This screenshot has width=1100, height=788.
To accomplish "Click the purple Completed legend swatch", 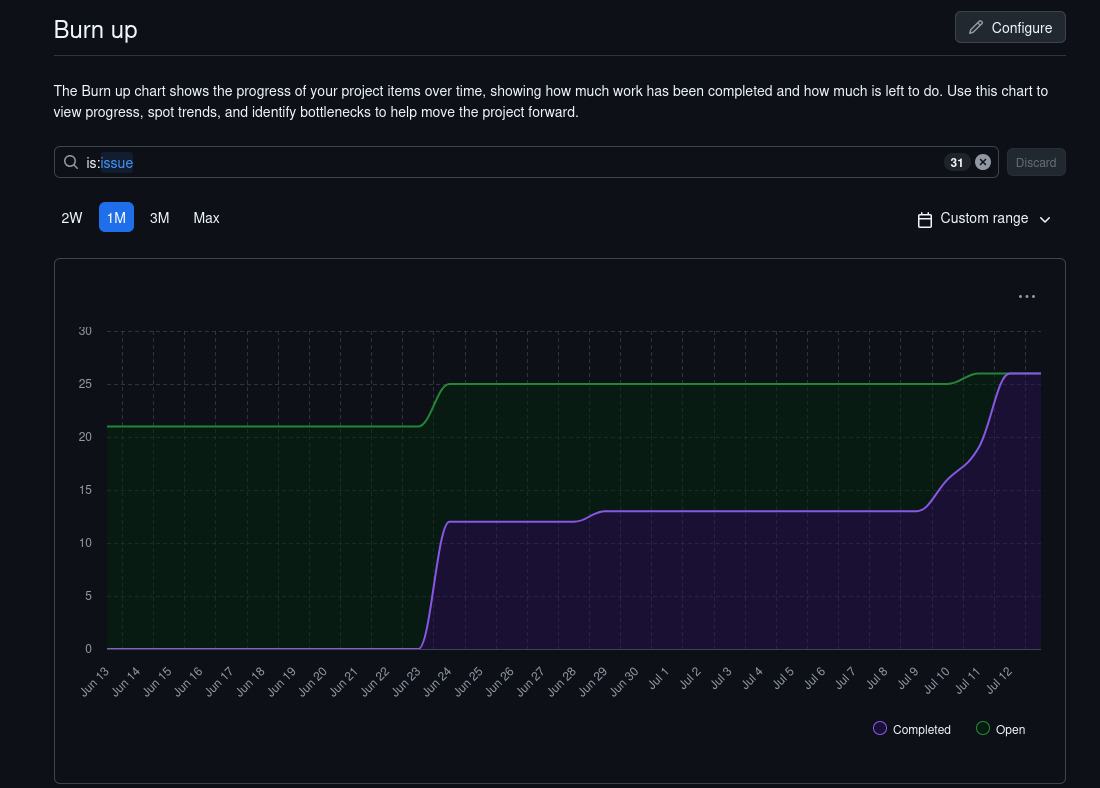I will pyautogui.click(x=880, y=729).
